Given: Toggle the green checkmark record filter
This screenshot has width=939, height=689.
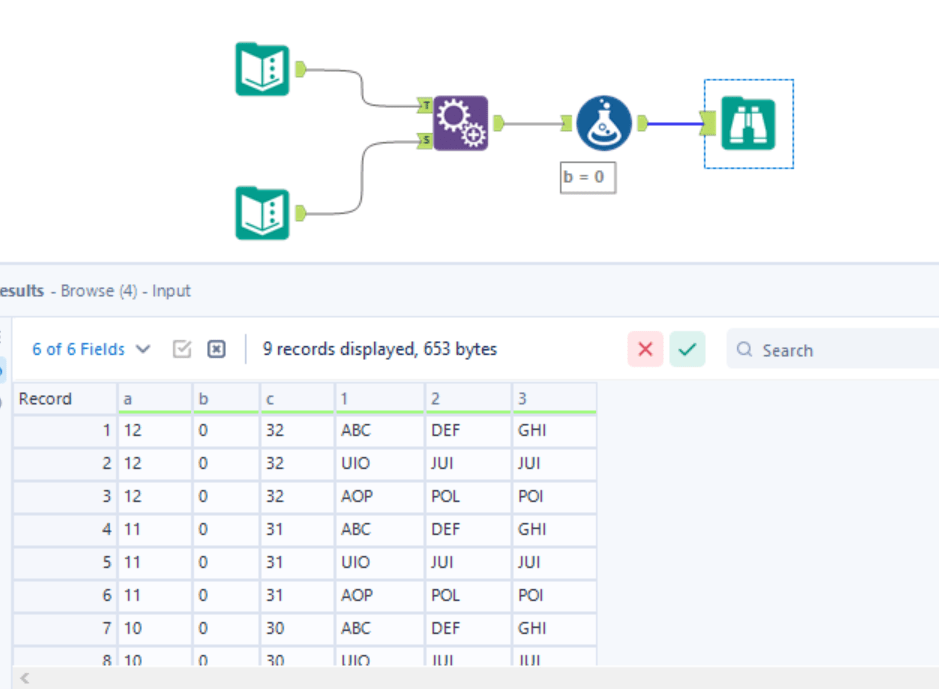Looking at the screenshot, I should [x=687, y=349].
